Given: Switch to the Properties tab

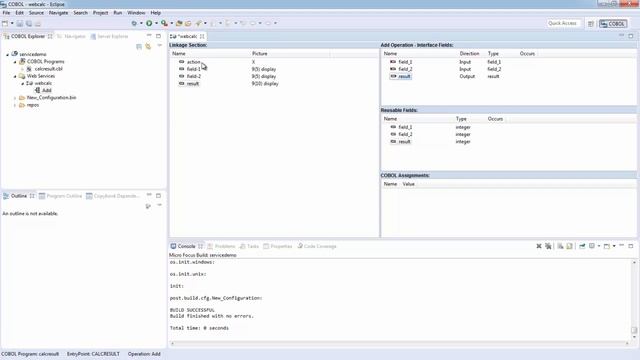Looking at the screenshot, I should (x=278, y=246).
